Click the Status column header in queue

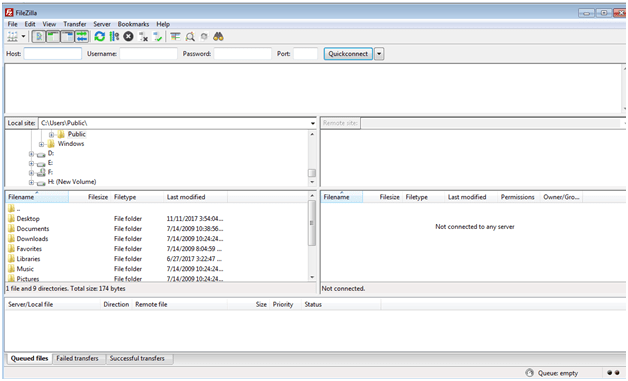(x=341, y=304)
